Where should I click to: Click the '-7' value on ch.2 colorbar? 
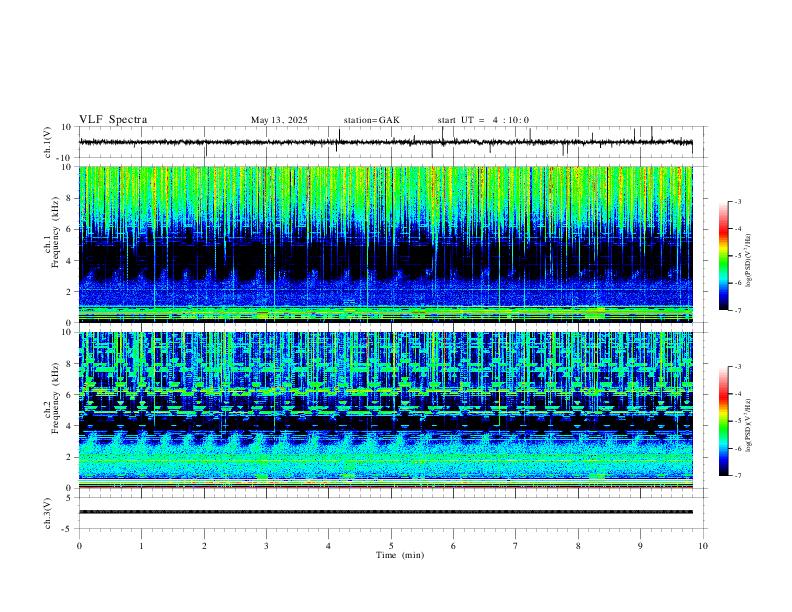738,476
